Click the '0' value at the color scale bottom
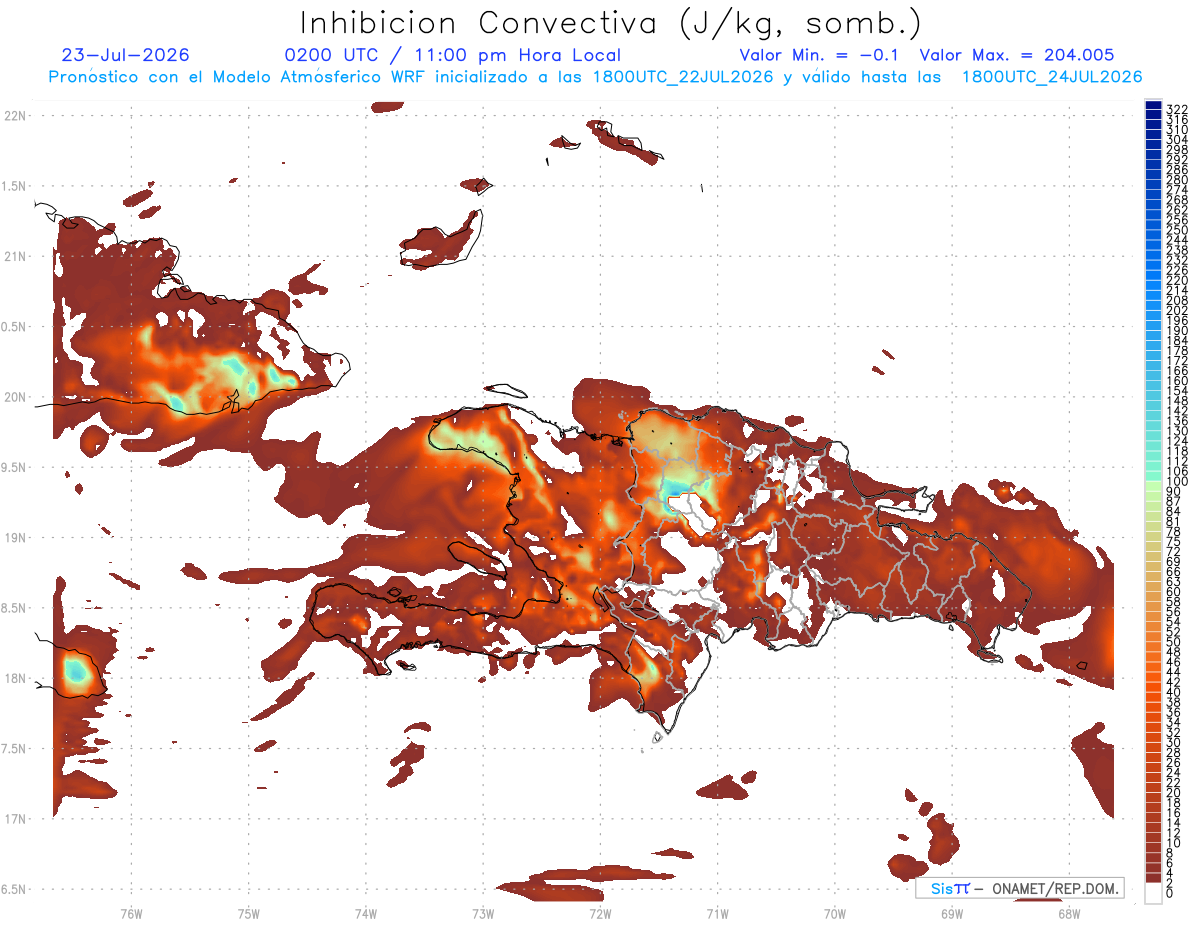 (x=1170, y=894)
